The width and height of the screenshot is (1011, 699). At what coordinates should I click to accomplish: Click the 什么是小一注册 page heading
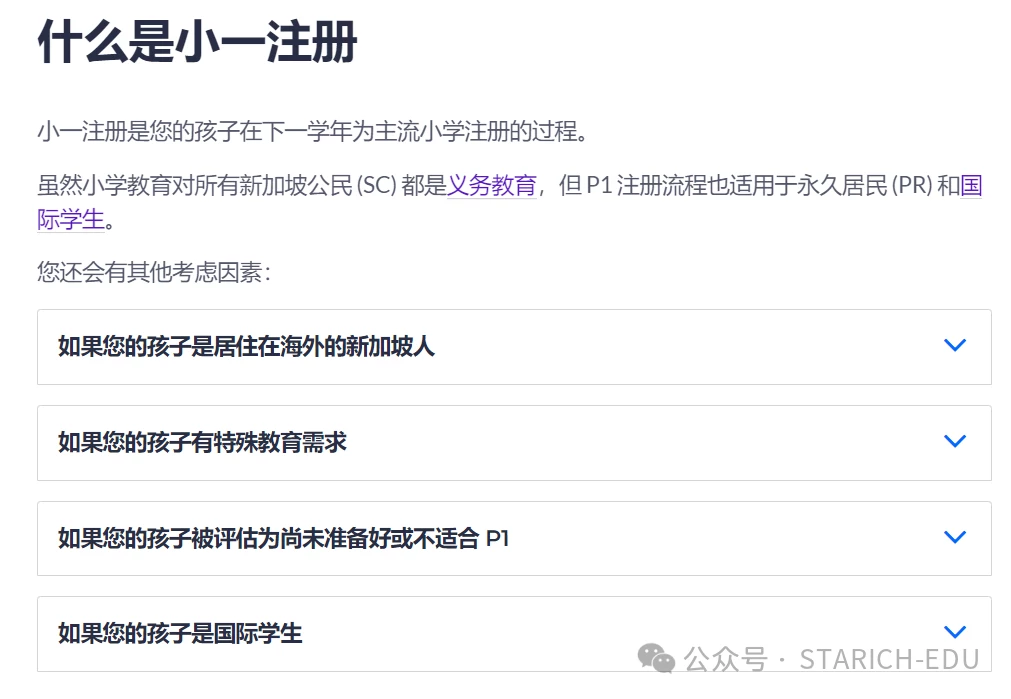pos(197,42)
